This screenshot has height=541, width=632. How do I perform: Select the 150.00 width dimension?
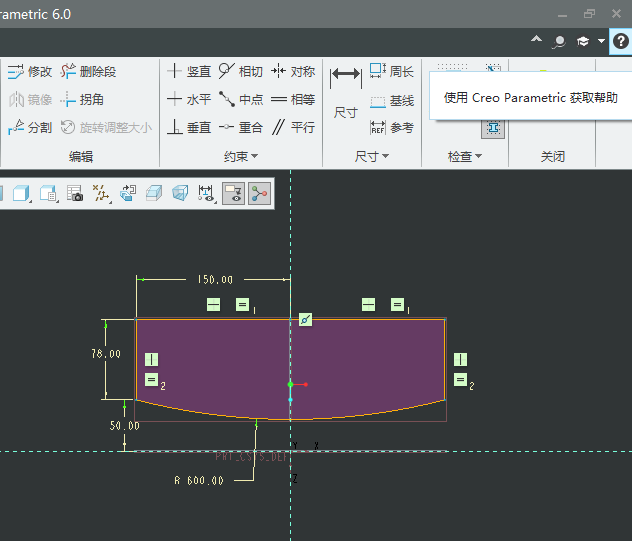pos(215,280)
